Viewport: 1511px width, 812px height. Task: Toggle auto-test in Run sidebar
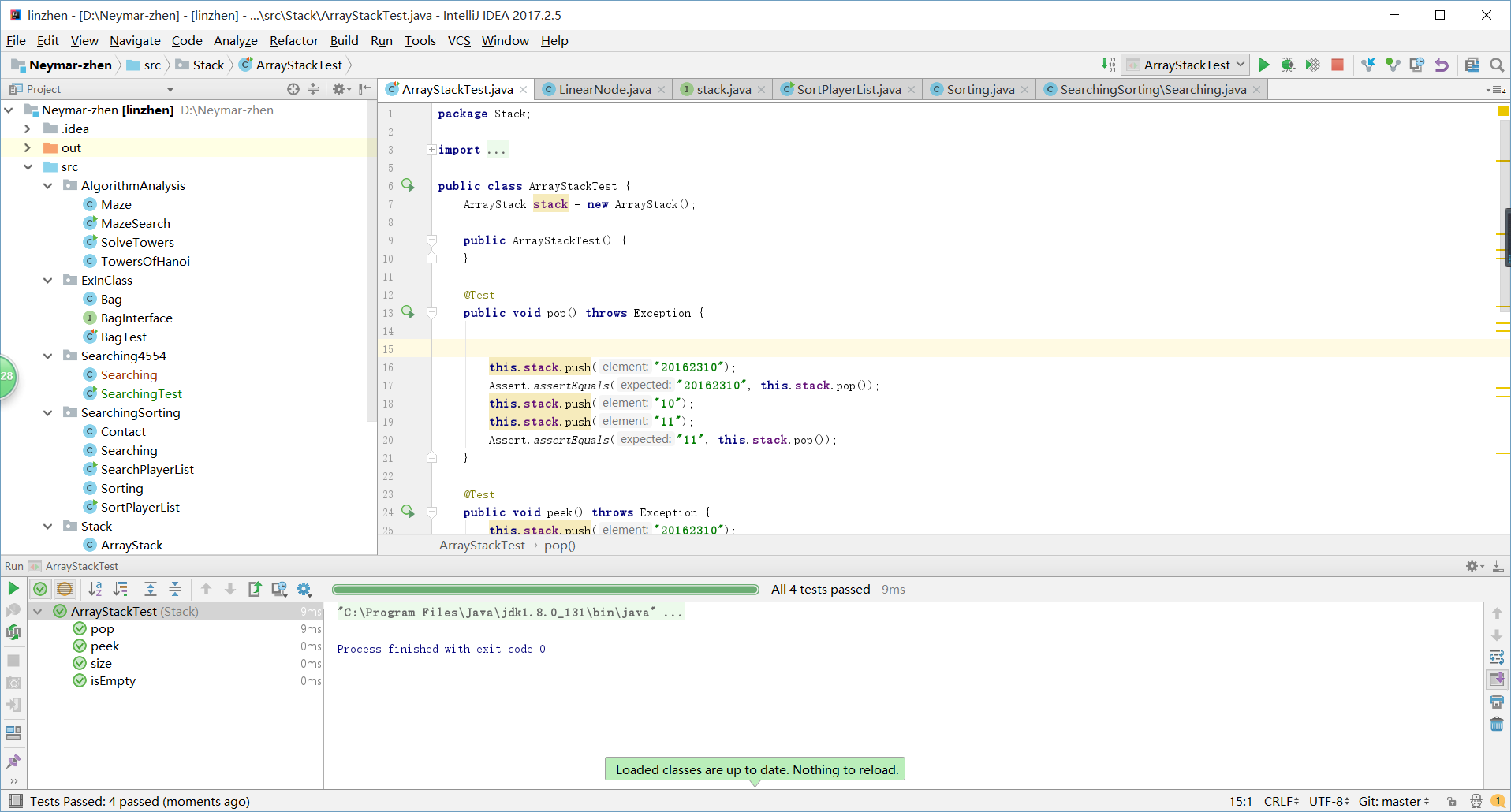[13, 632]
